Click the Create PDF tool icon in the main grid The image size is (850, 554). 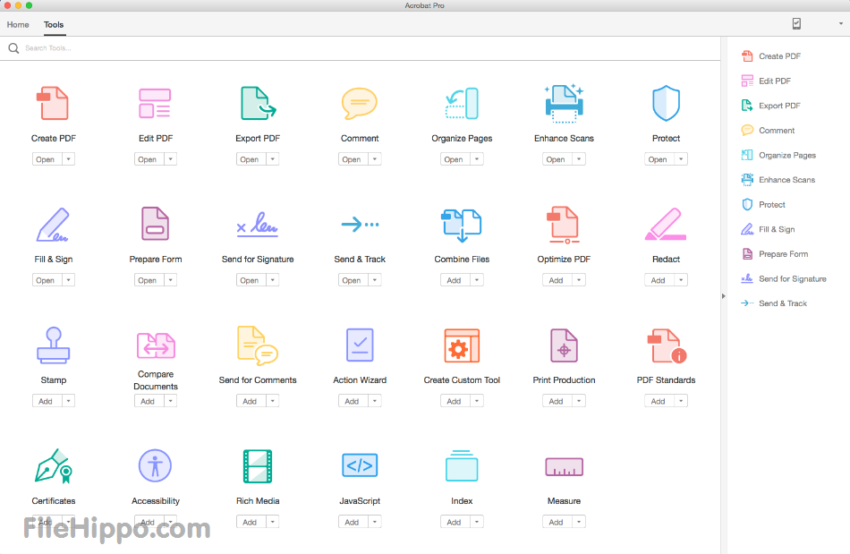(x=53, y=103)
